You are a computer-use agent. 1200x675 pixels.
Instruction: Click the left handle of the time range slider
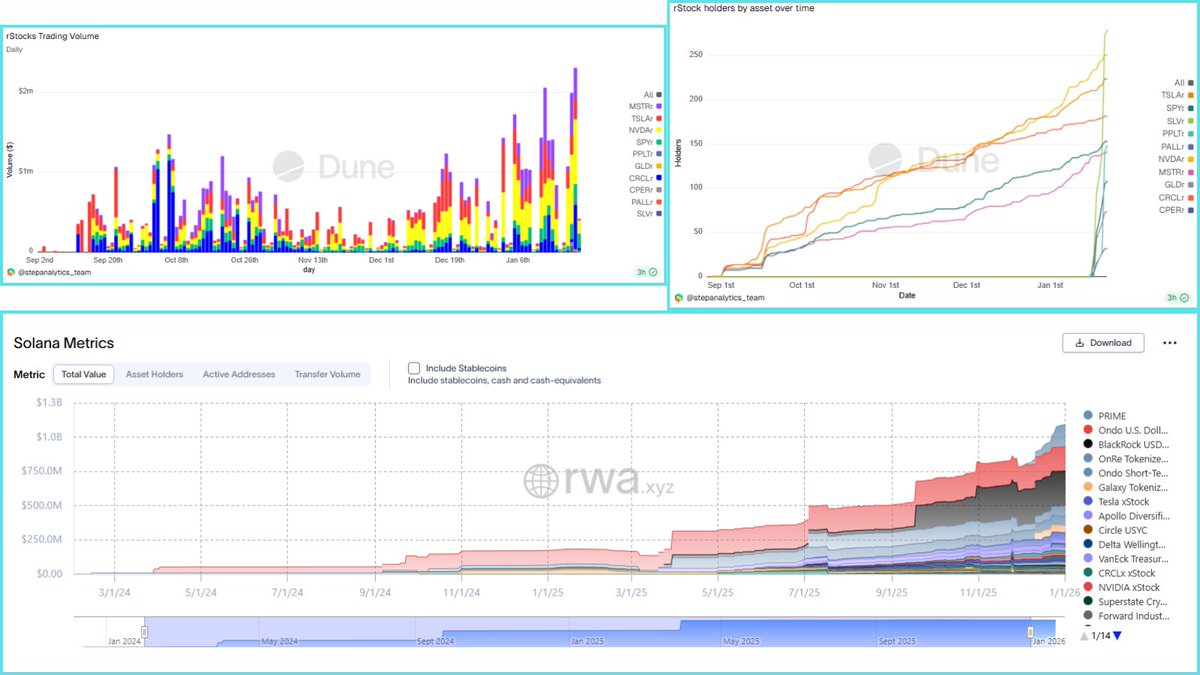click(145, 632)
